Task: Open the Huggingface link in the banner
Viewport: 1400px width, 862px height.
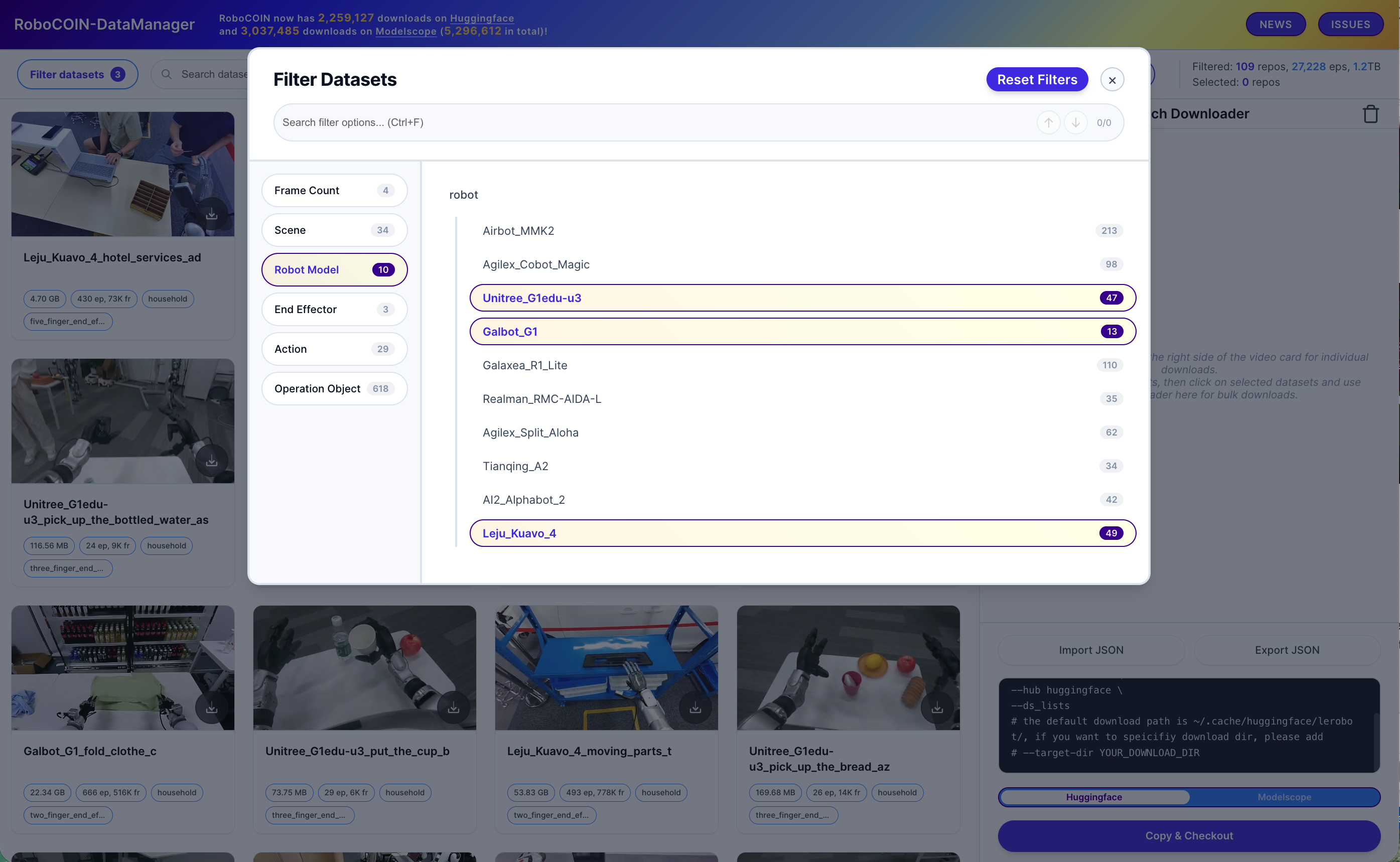Action: pos(482,18)
